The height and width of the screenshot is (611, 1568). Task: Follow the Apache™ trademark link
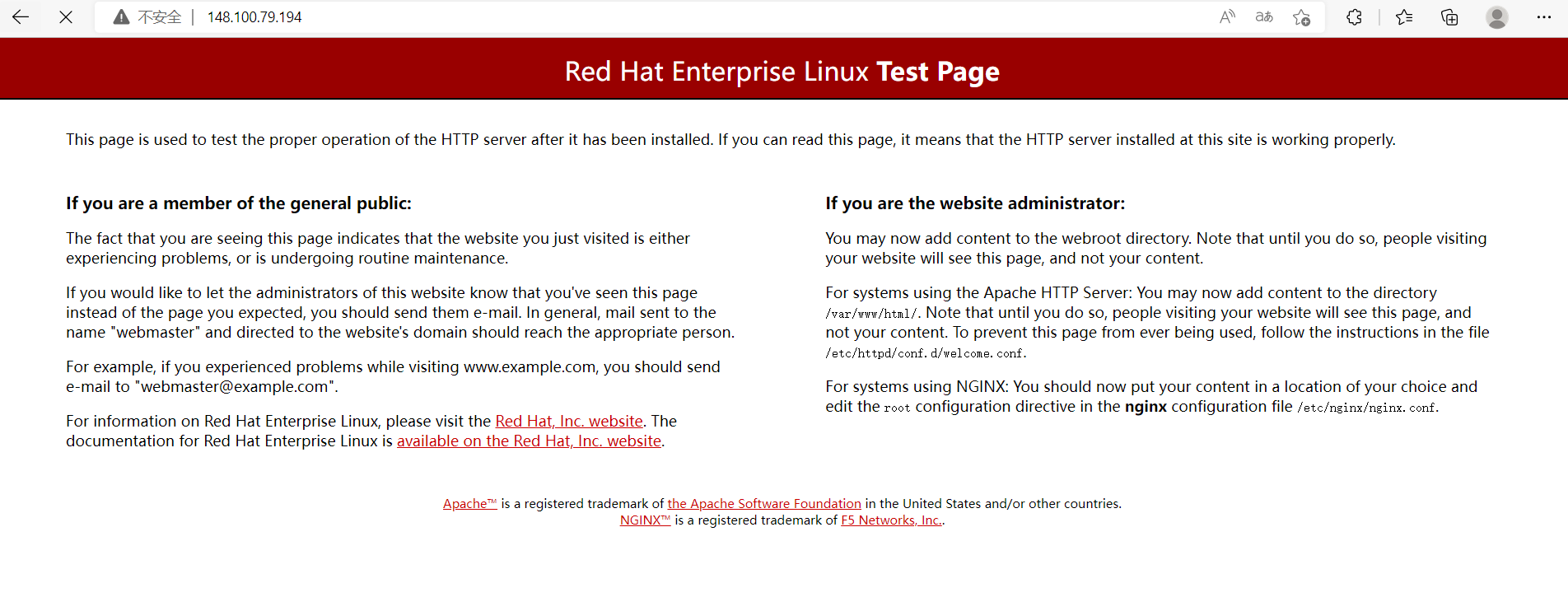coord(470,503)
